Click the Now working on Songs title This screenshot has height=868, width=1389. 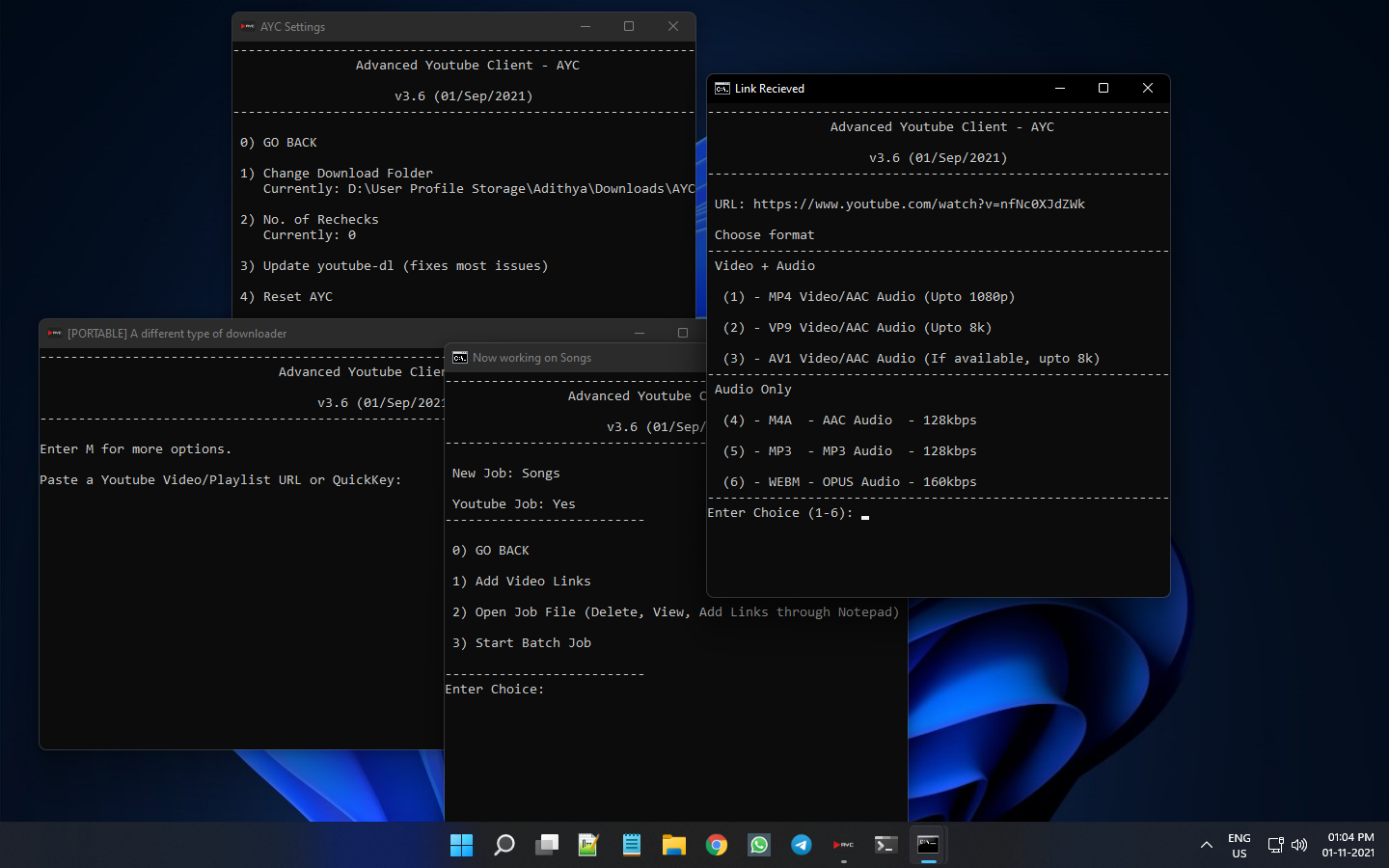coord(531,358)
